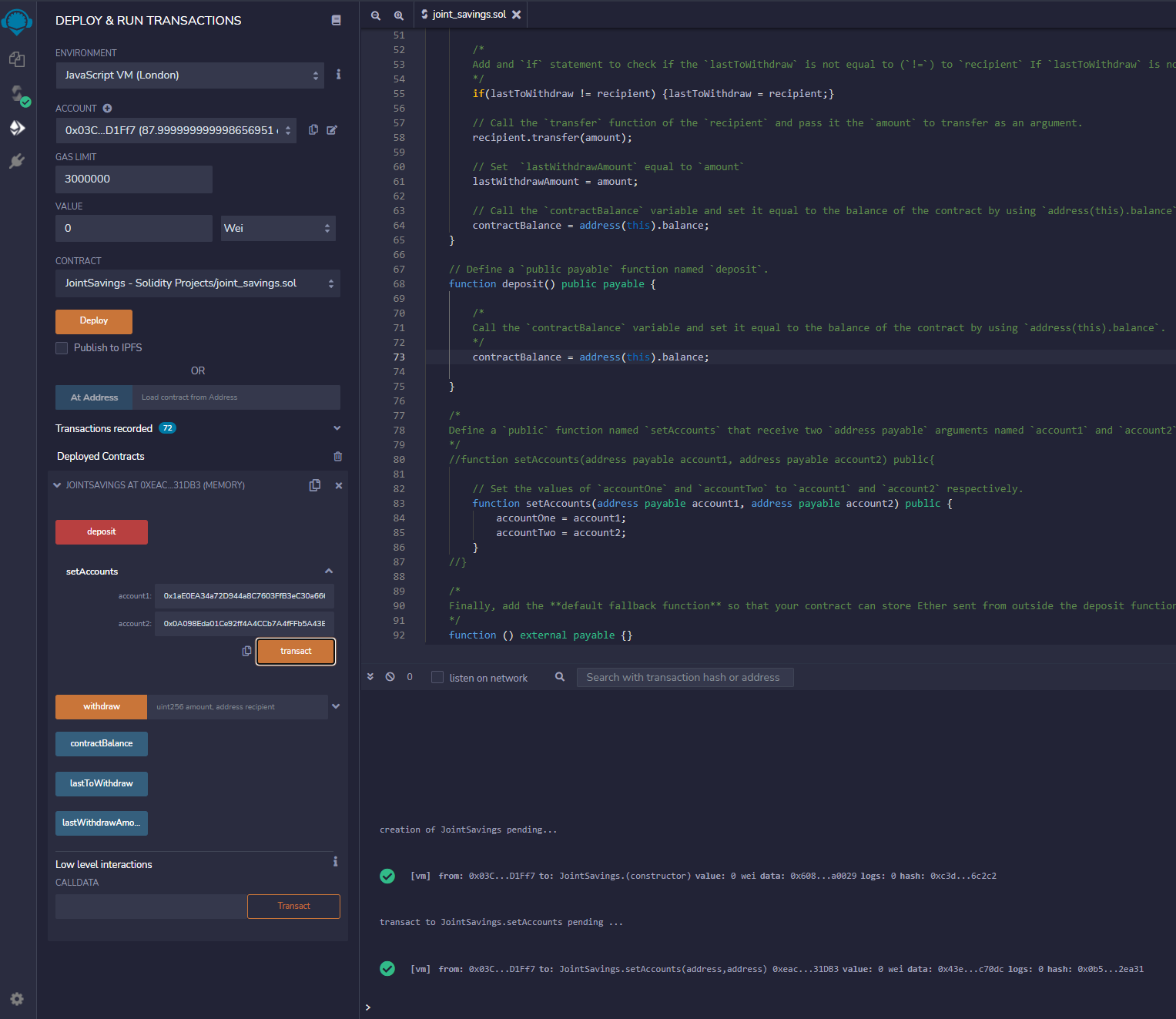Minimize the terminal panel with double chevron
Screen dimensions: 1176x1019
pyautogui.click(x=370, y=677)
